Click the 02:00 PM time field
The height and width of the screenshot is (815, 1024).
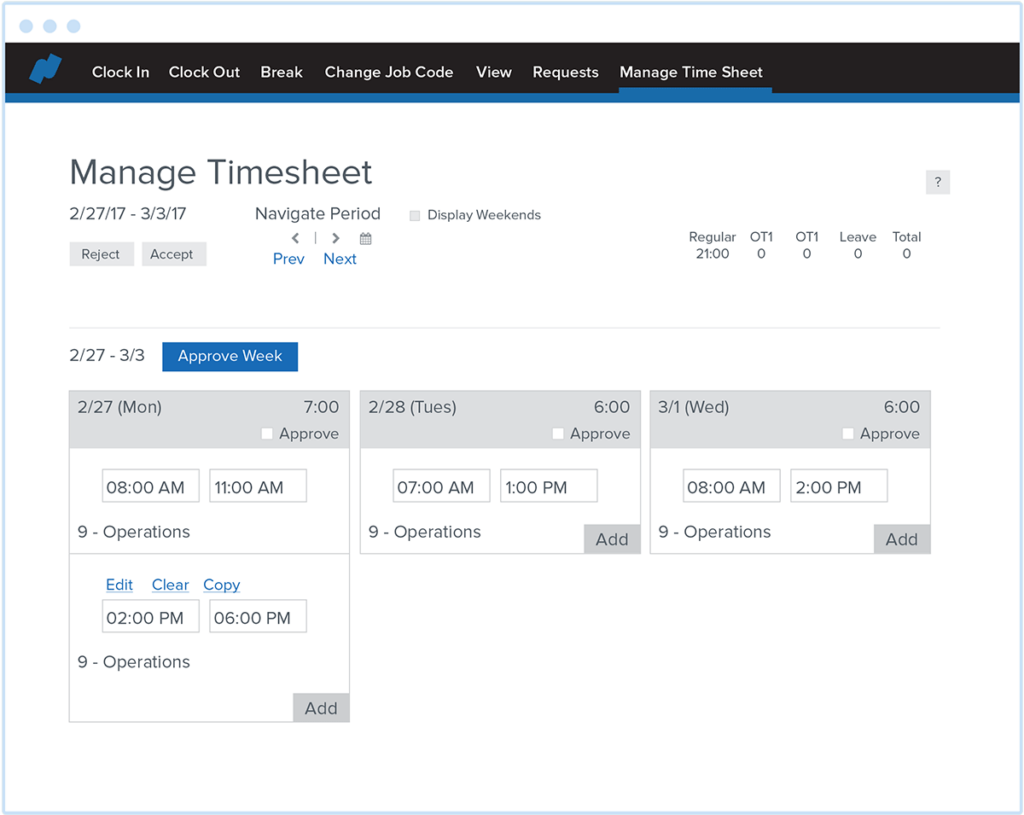[150, 616]
